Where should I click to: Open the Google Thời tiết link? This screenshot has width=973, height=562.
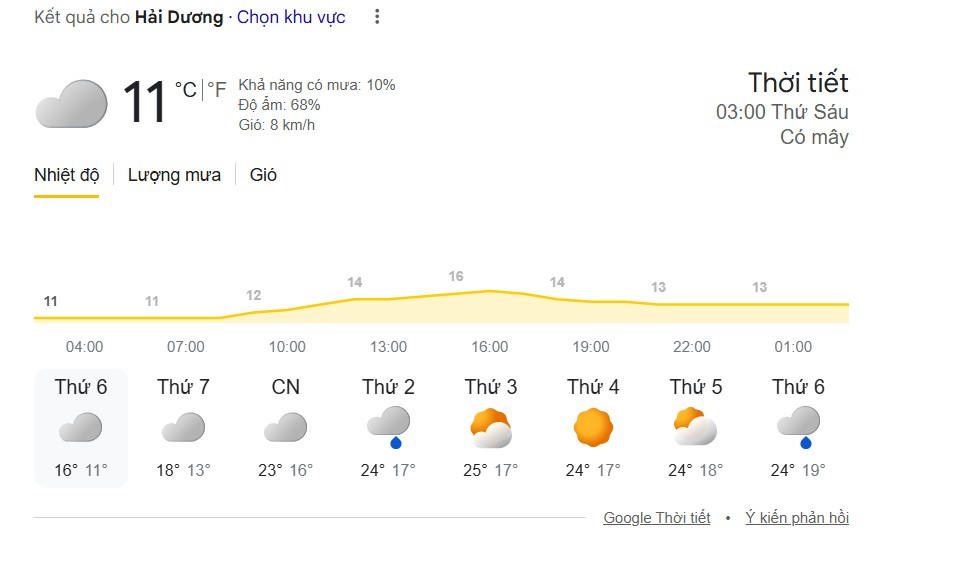657,518
